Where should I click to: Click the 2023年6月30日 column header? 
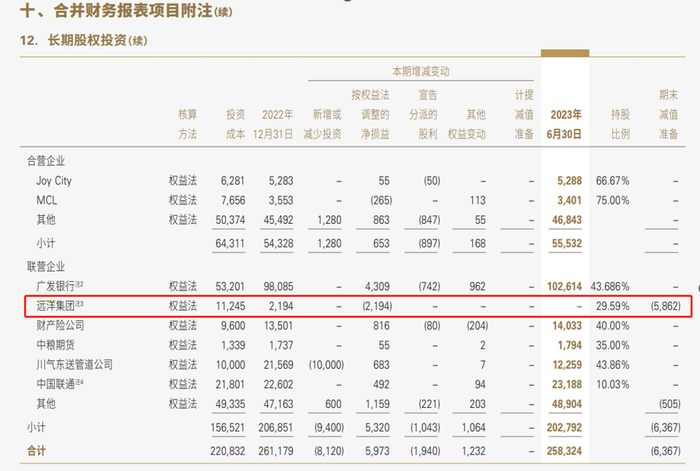point(565,124)
